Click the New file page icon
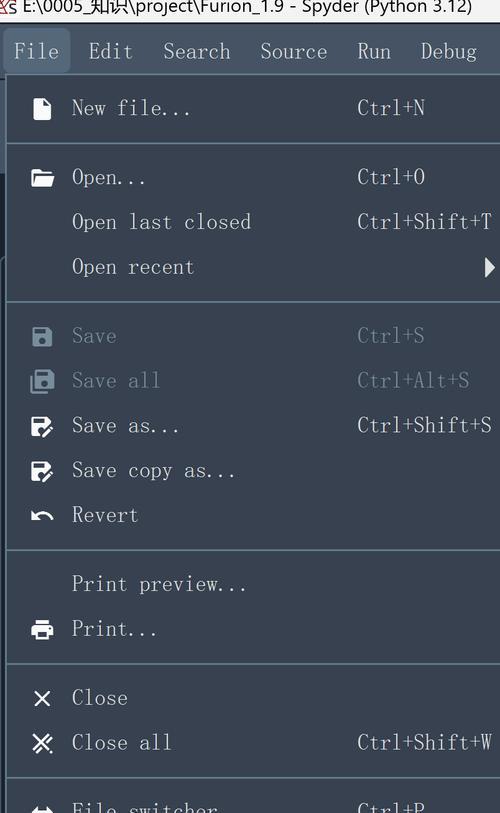Image resolution: width=500 pixels, height=813 pixels. pos(42,109)
